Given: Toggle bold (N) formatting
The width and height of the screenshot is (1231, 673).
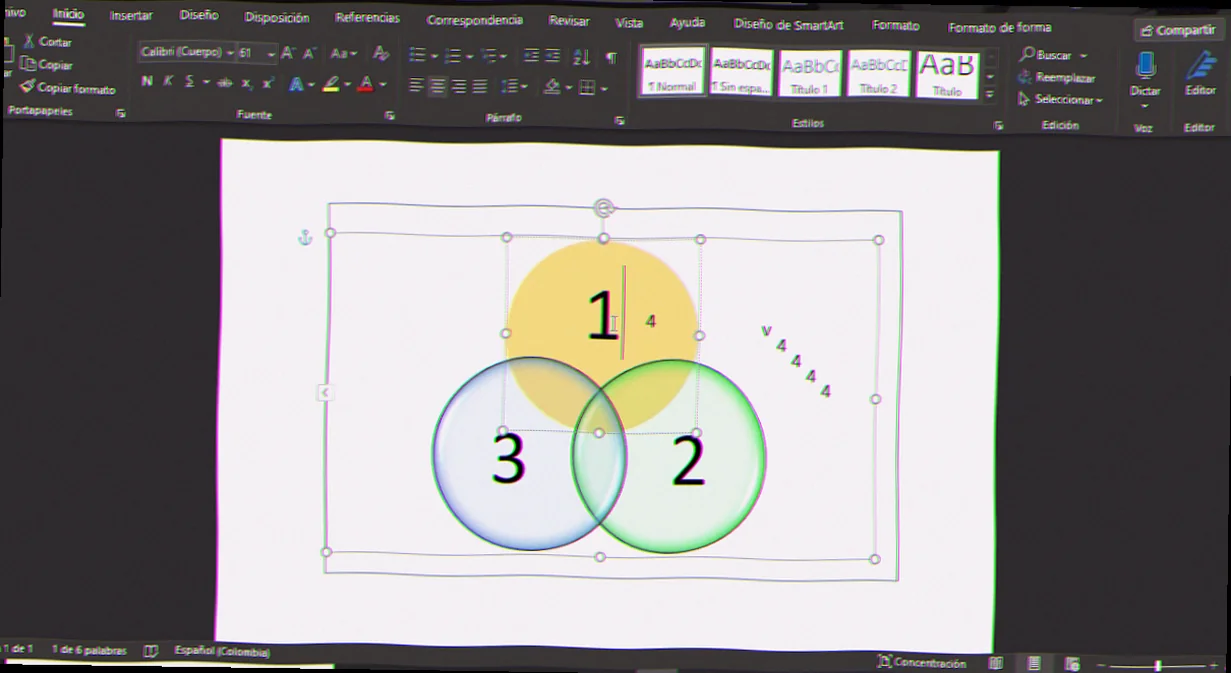Looking at the screenshot, I should pyautogui.click(x=147, y=81).
